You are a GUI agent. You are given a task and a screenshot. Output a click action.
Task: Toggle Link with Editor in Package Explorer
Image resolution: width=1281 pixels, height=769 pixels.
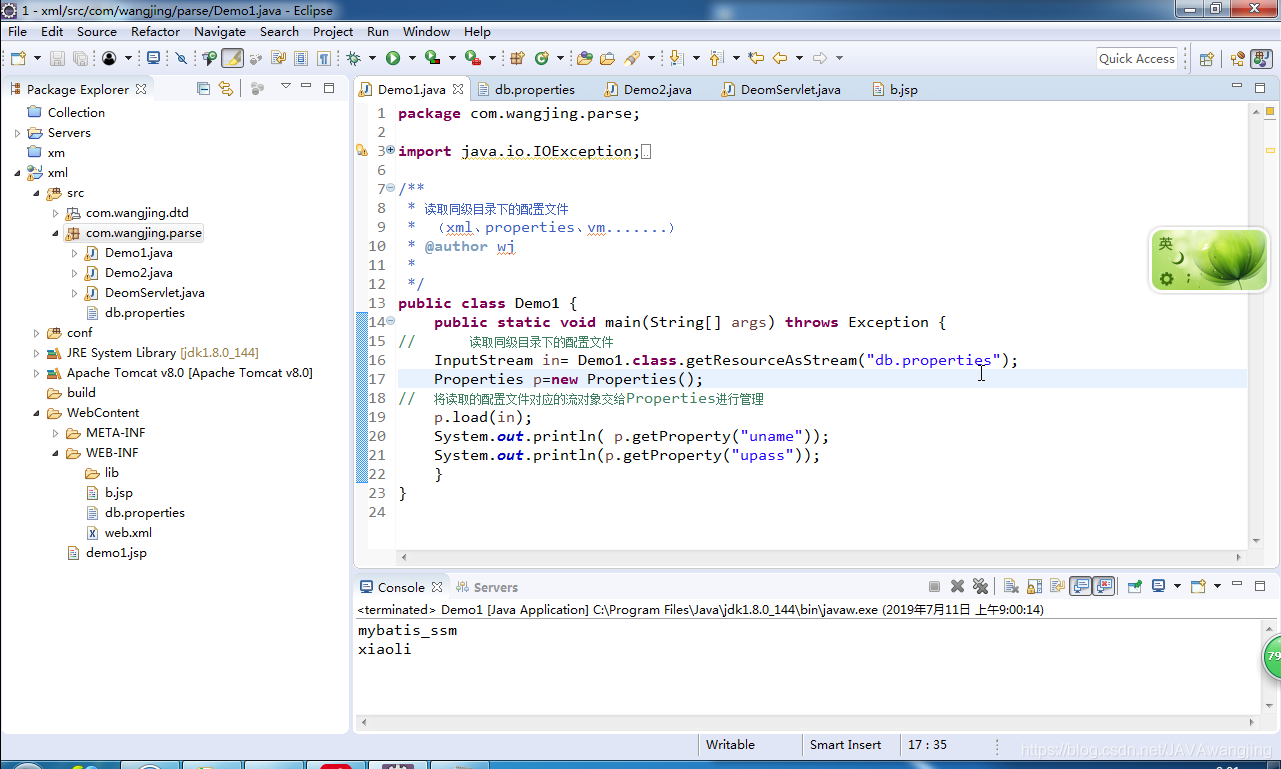point(226,88)
